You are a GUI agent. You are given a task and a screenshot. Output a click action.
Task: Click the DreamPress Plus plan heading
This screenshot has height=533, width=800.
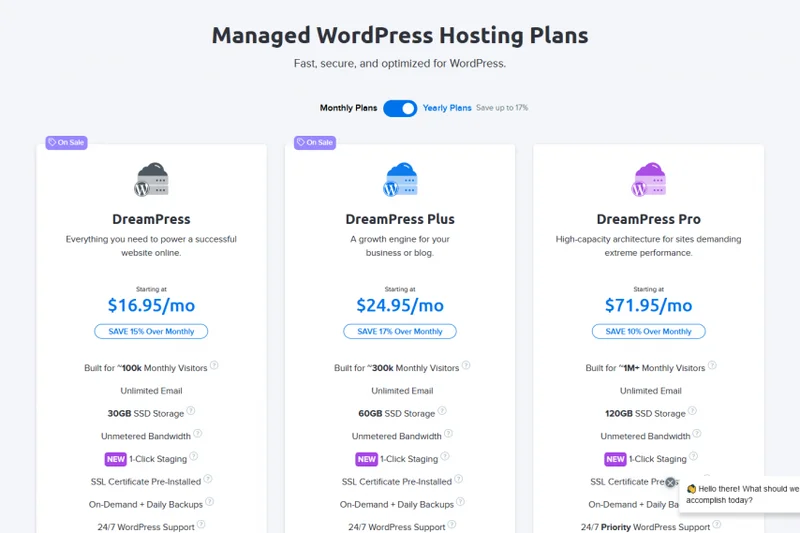(400, 219)
